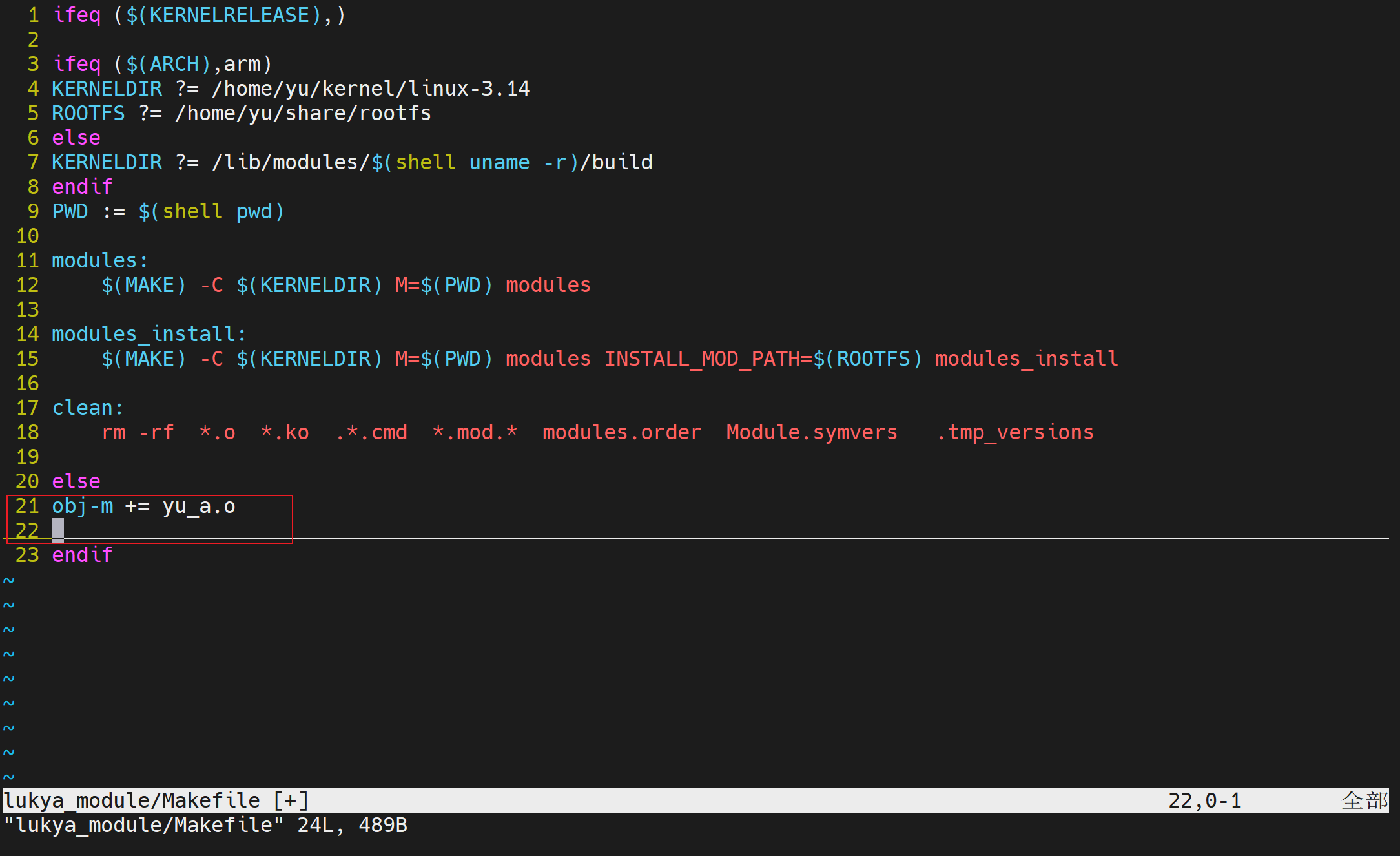Click PWD variable definition on line 9

click(70, 211)
